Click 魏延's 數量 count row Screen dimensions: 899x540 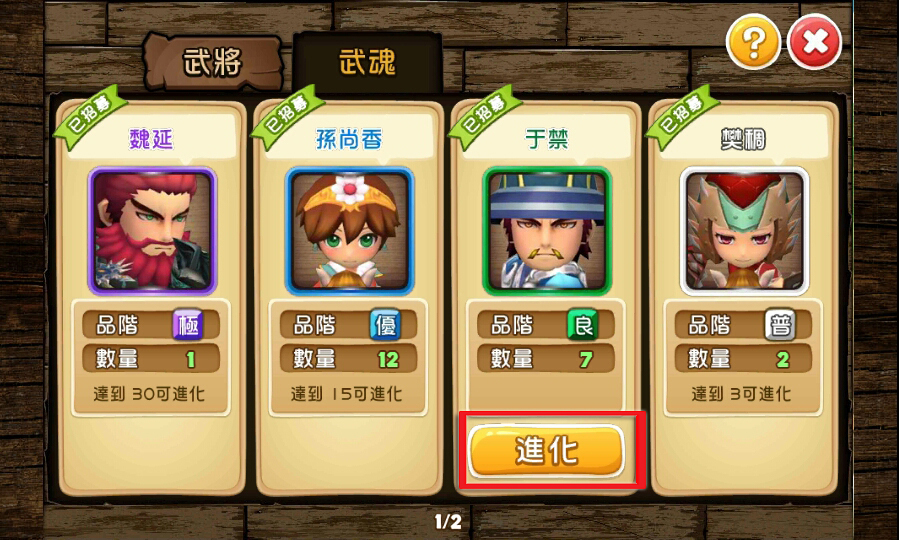pyautogui.click(x=151, y=359)
